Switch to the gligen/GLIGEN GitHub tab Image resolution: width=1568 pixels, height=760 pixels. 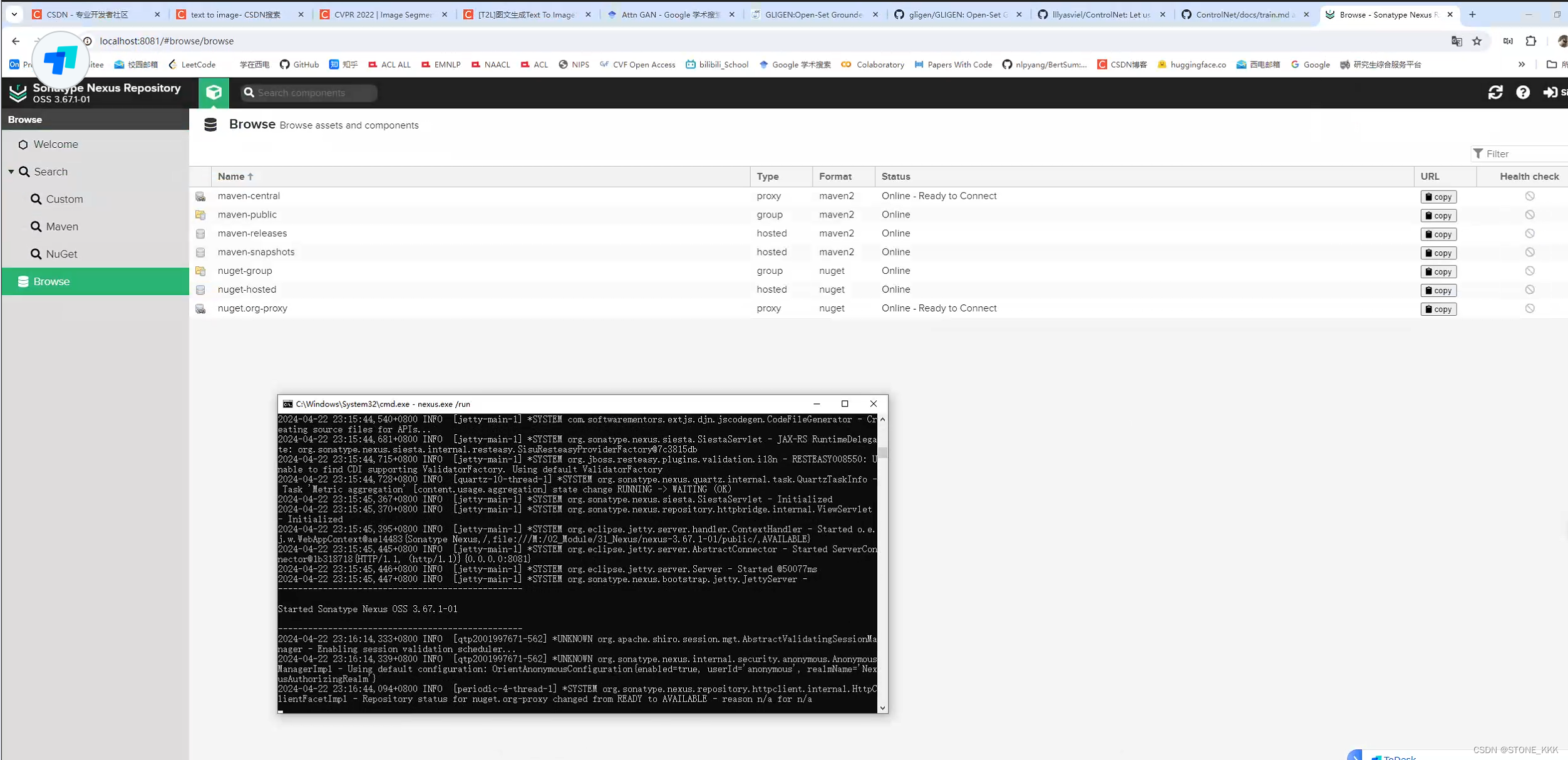coord(959,14)
